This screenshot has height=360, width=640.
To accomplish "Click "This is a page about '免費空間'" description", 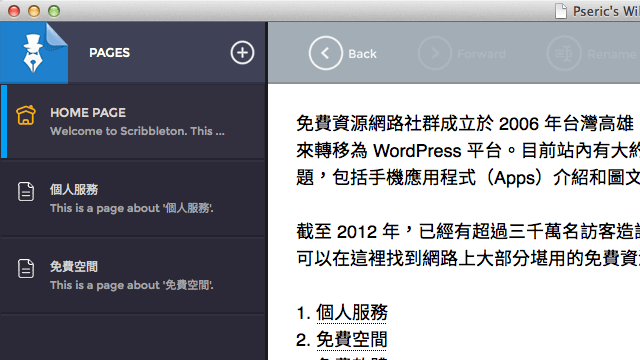I will pyautogui.click(x=131, y=285).
